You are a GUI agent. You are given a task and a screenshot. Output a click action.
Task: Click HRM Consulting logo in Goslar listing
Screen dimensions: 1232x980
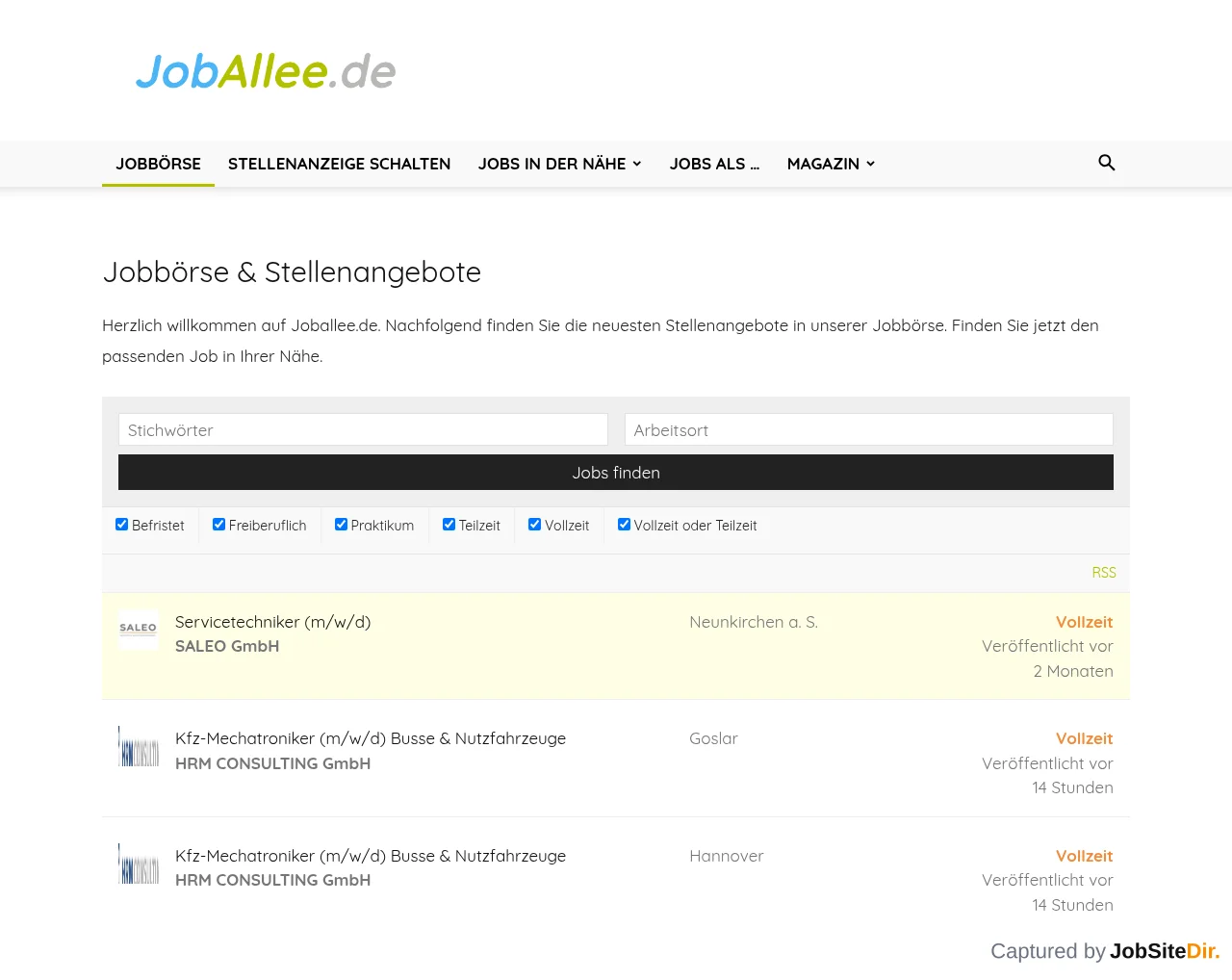tap(139, 746)
